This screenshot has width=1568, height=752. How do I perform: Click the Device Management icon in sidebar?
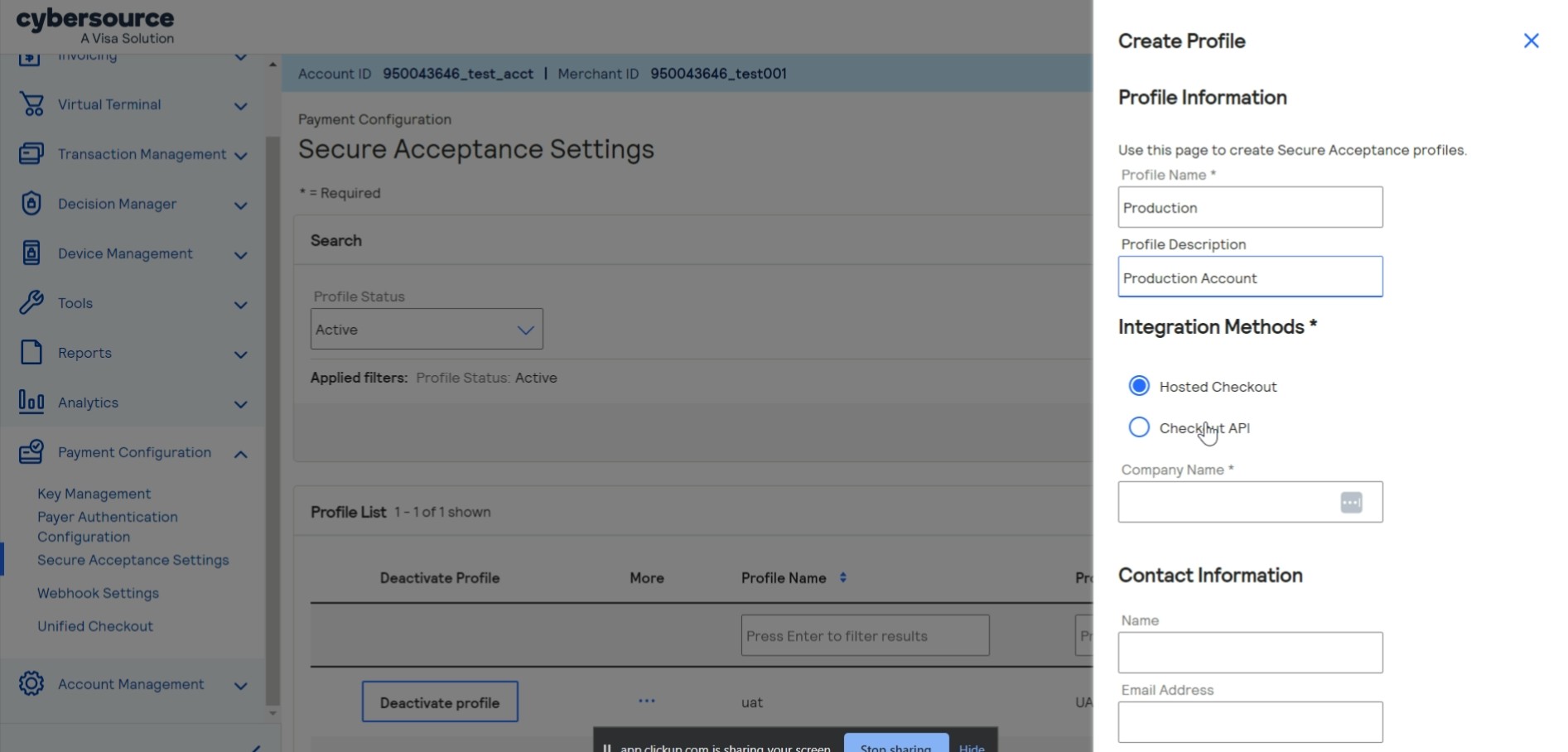pos(31,253)
